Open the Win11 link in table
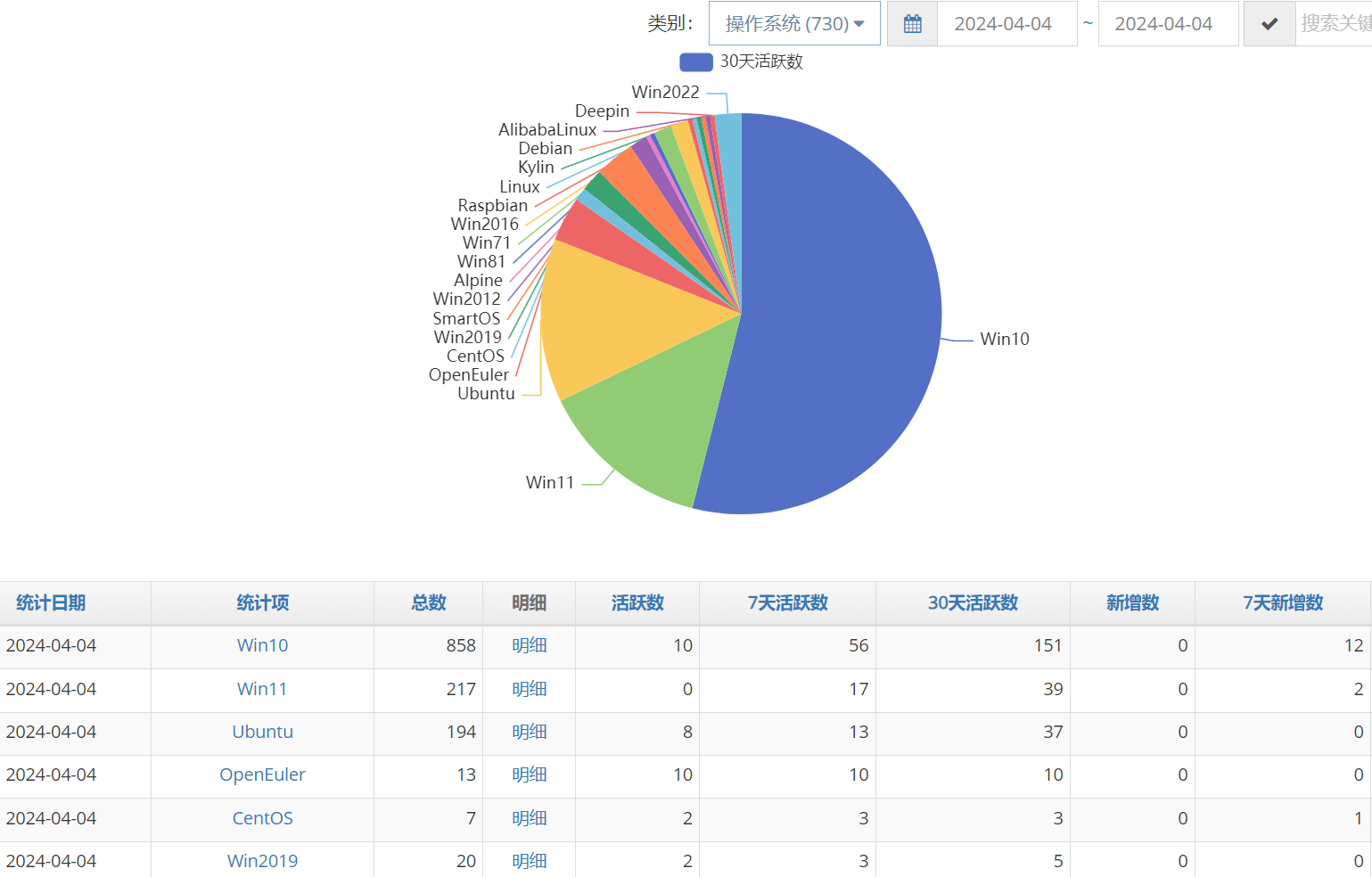 (262, 689)
